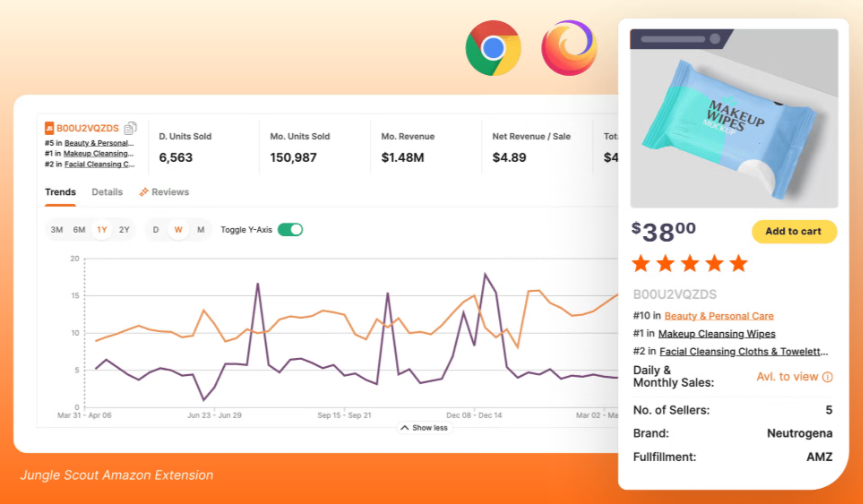
Task: Click the info icon beside Avl. to view
Action: pos(827,377)
